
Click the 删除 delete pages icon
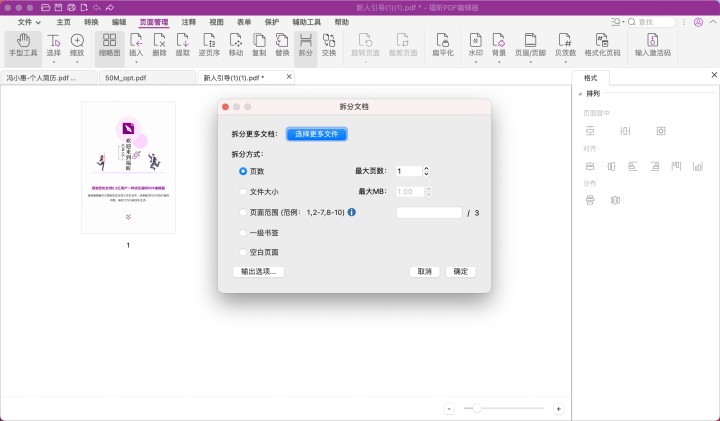(x=159, y=44)
